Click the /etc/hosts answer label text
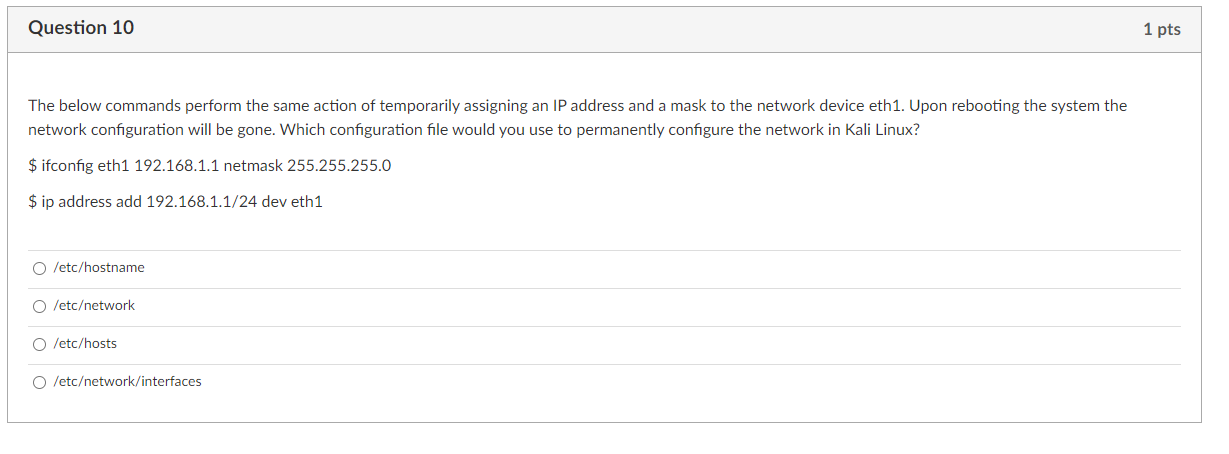Screen dimensions: 1229x454 (x=85, y=344)
